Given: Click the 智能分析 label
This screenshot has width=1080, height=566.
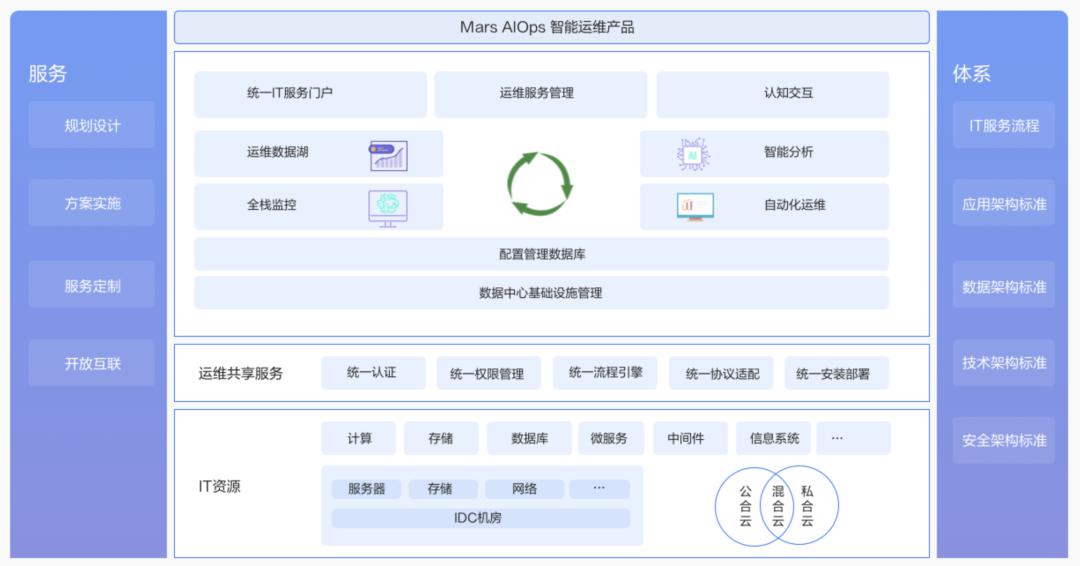Looking at the screenshot, I should 788,152.
